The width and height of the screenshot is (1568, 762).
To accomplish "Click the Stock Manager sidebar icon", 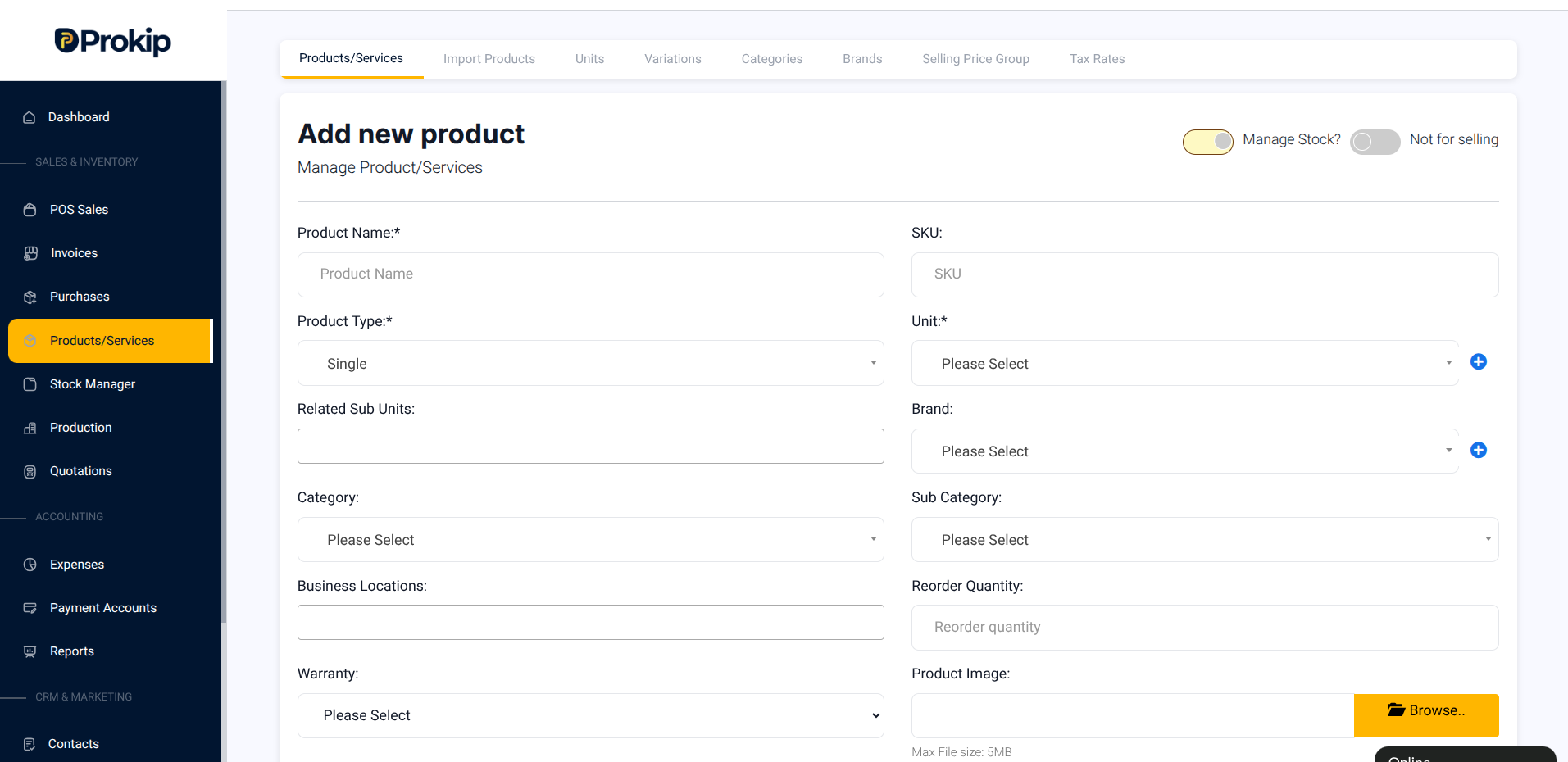I will point(30,384).
